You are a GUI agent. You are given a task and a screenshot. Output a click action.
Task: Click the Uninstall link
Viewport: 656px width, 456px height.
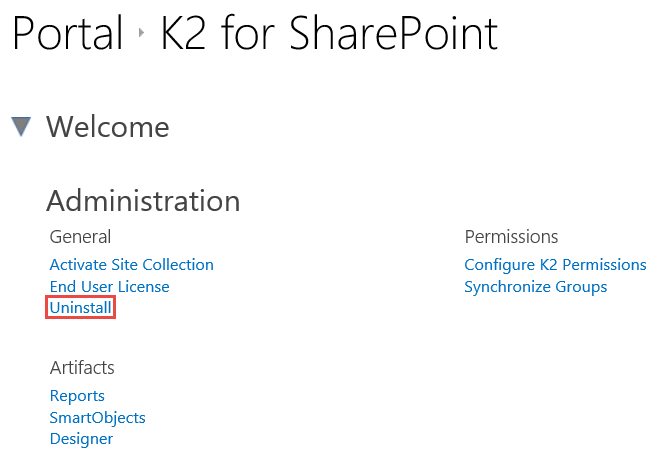[x=81, y=309]
